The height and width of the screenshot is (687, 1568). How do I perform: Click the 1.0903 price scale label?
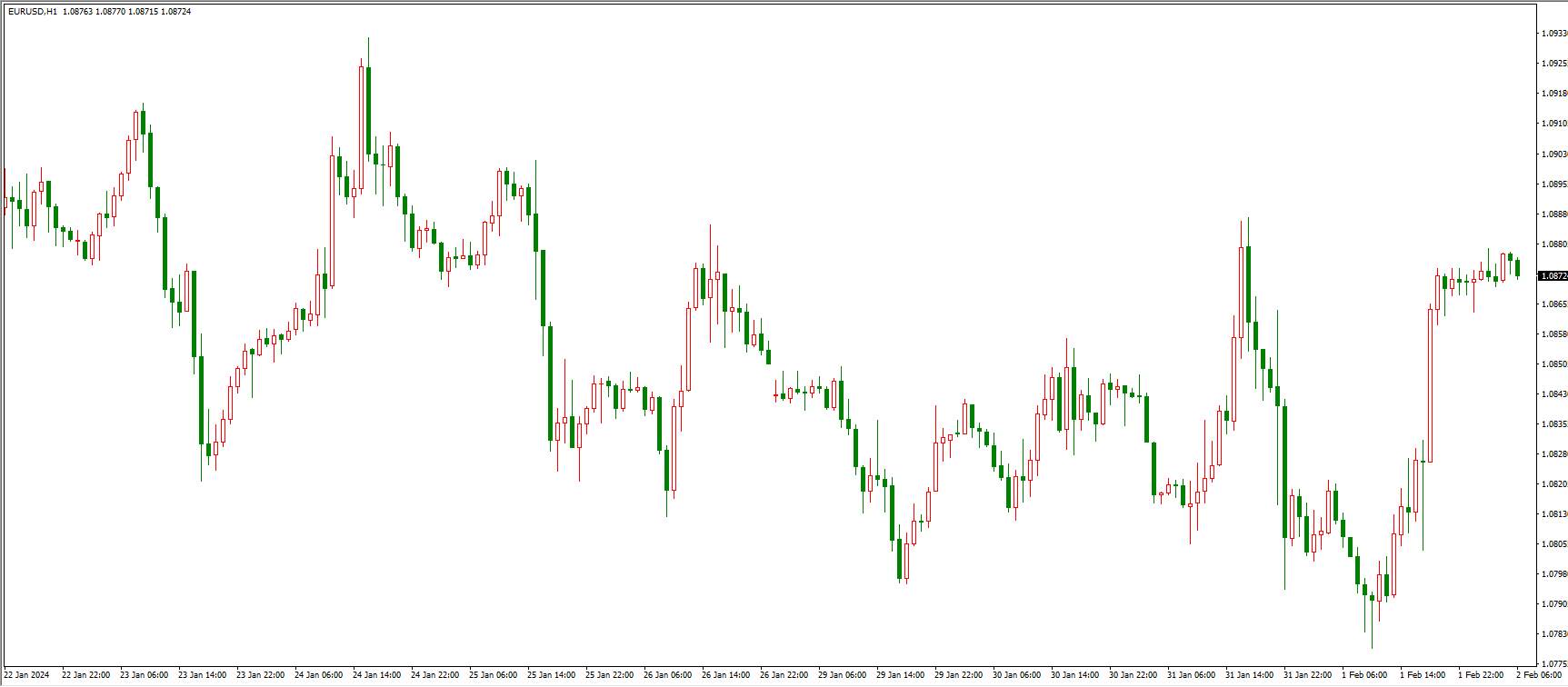[1554, 154]
